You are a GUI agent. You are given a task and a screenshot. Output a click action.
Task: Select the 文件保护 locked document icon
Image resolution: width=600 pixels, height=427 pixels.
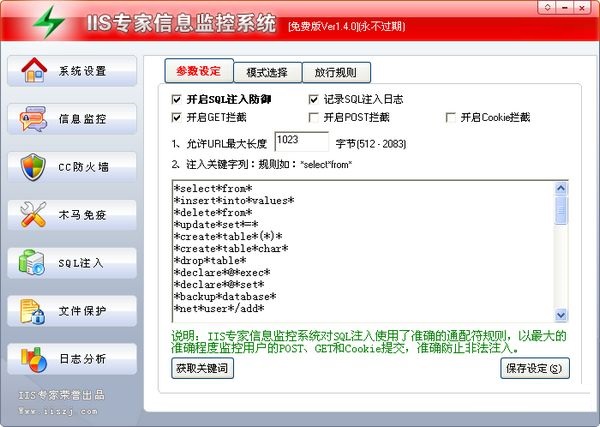click(x=33, y=311)
